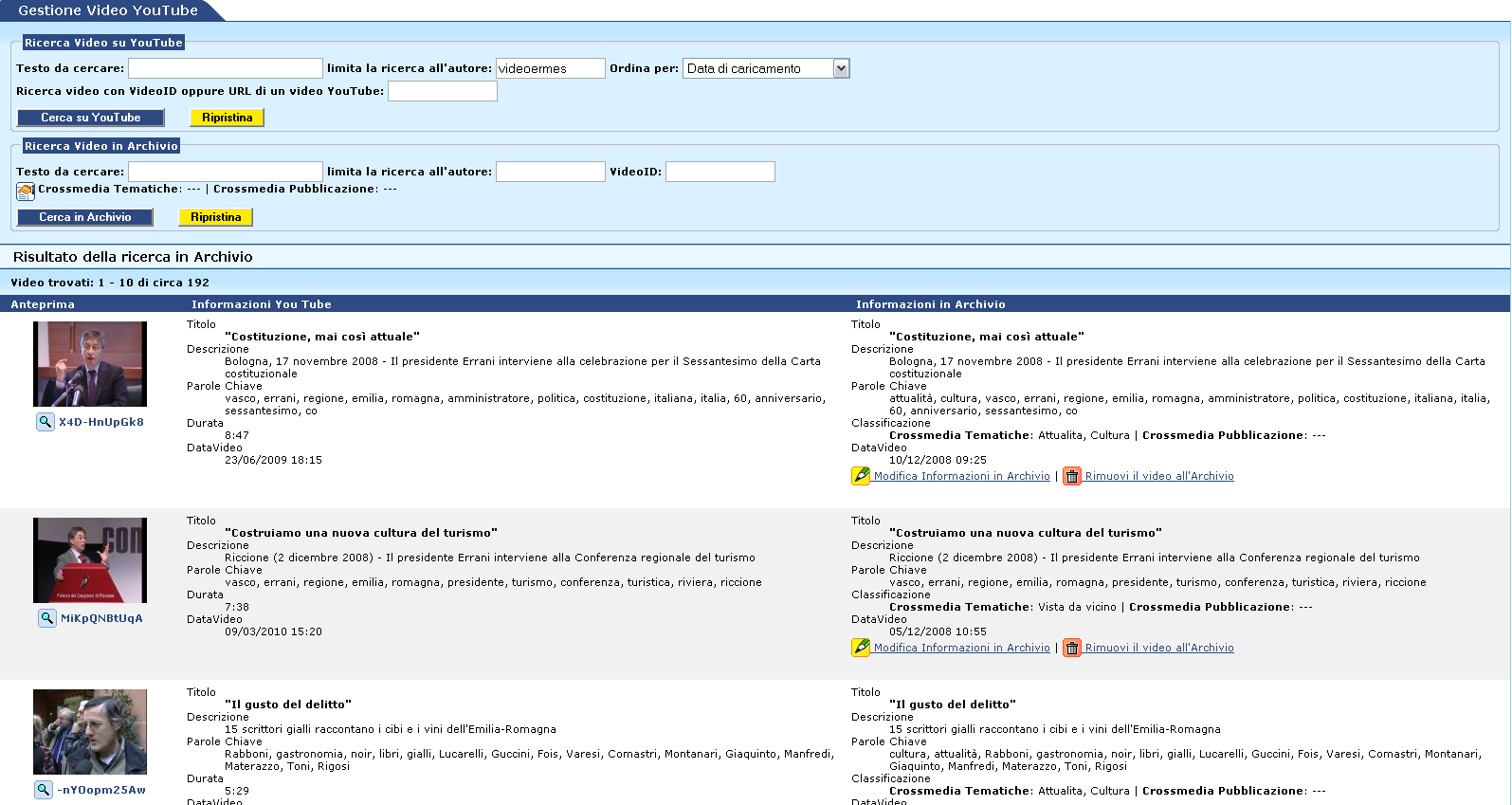Screen dimensions: 1512x805
Task: Click duration value "7:38"
Action: (237, 607)
